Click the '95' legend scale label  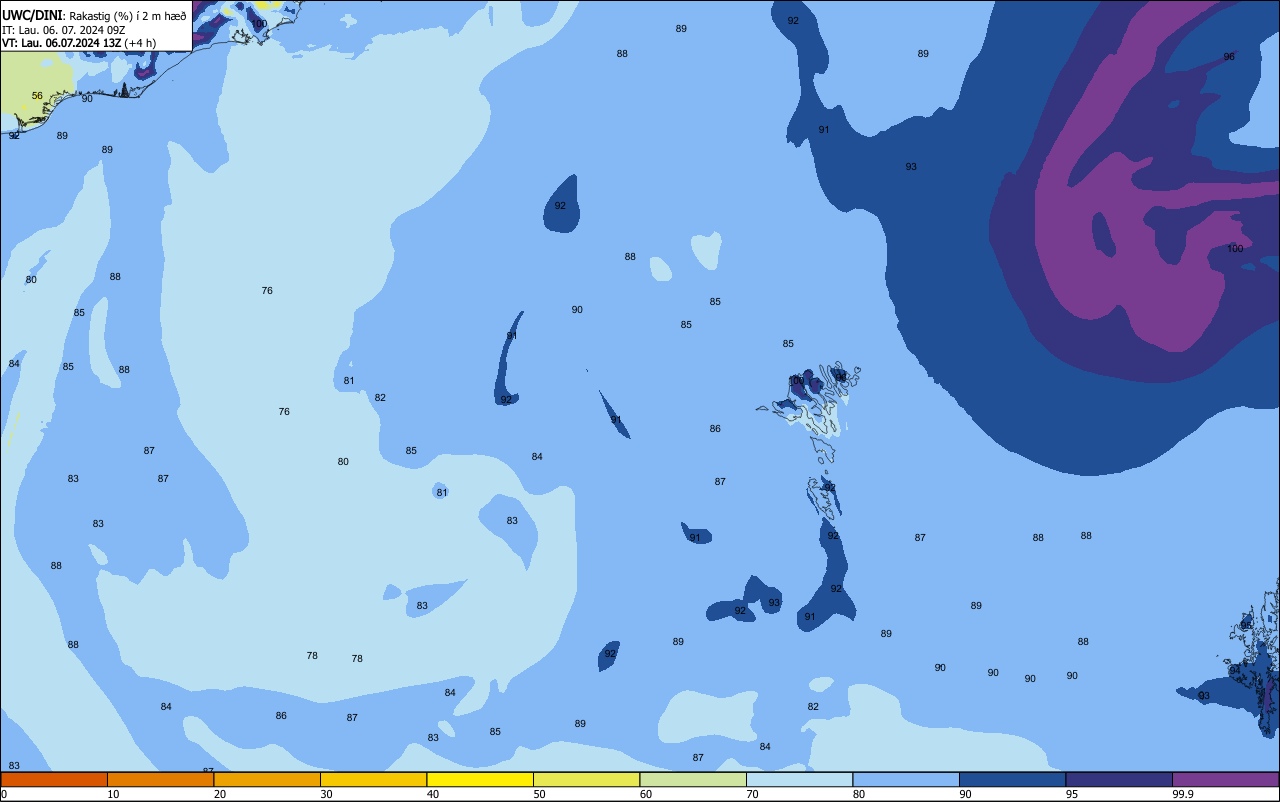click(1071, 794)
